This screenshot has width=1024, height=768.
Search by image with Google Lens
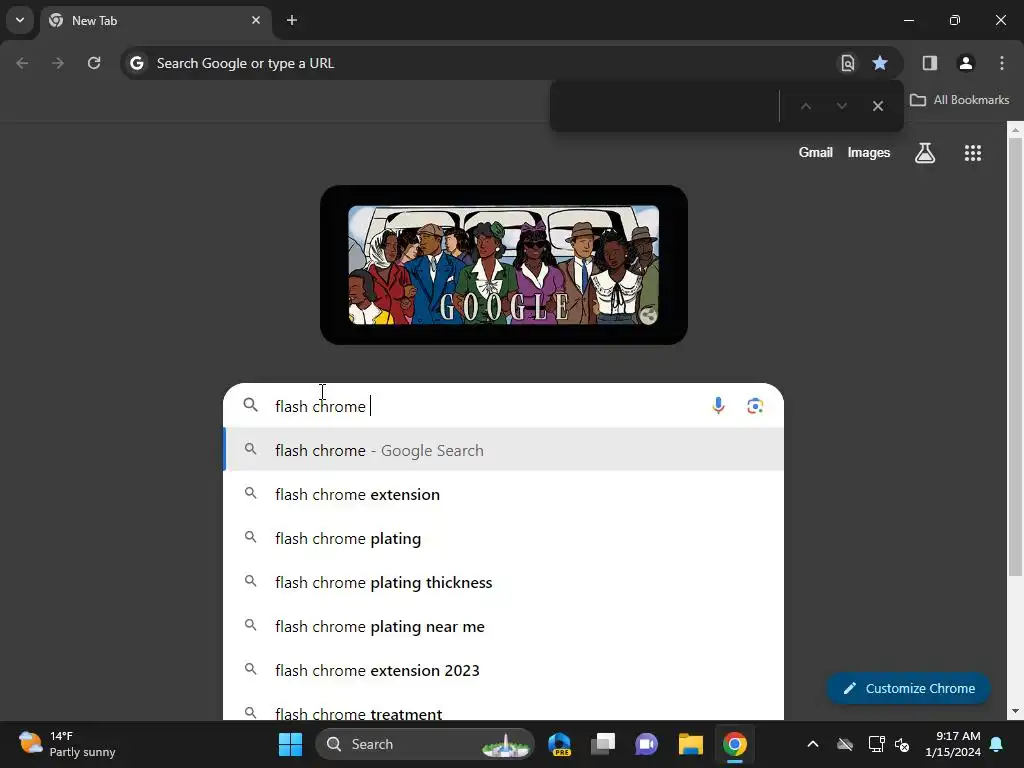(755, 406)
